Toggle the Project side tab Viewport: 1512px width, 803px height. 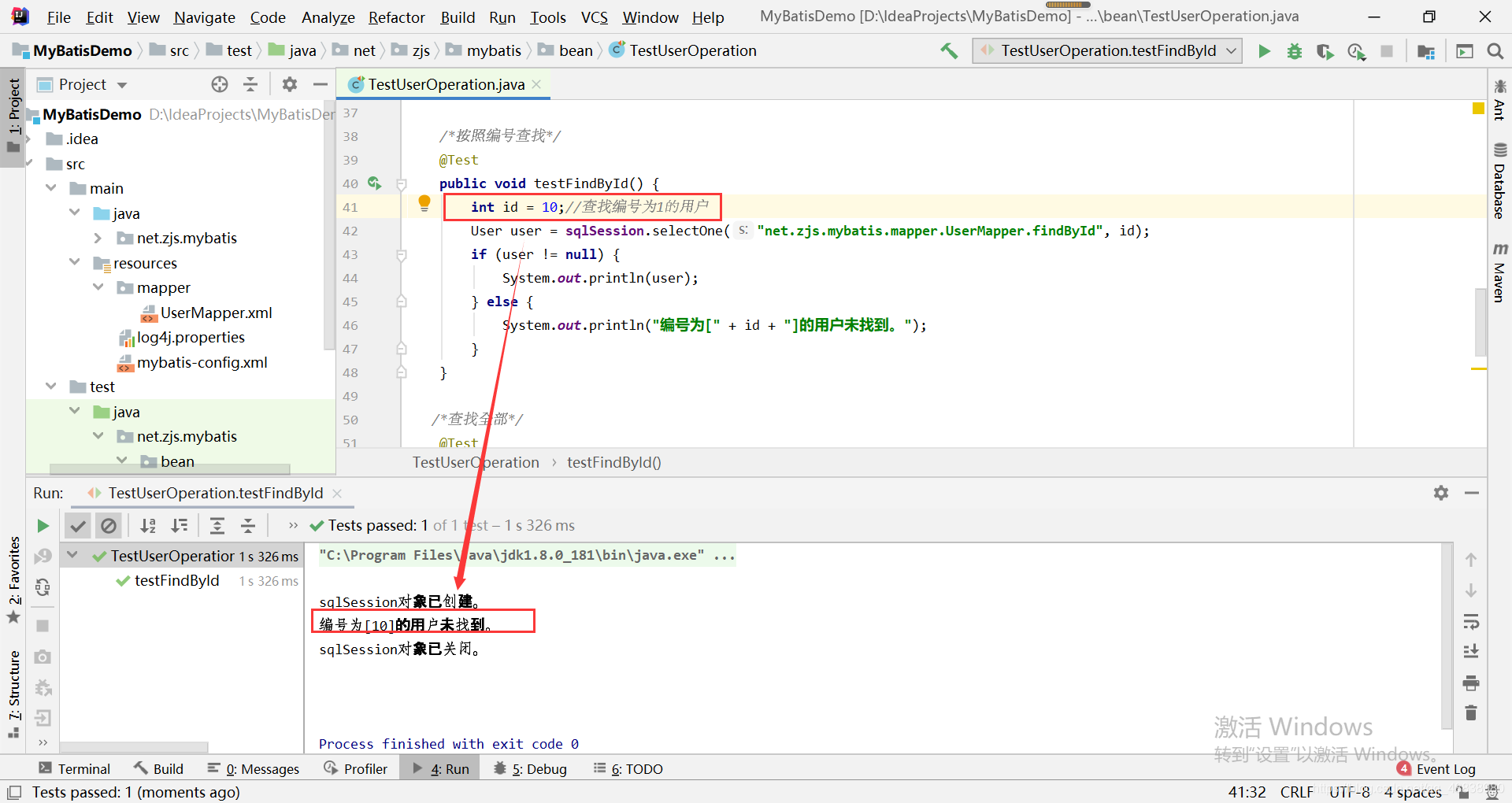click(x=13, y=117)
